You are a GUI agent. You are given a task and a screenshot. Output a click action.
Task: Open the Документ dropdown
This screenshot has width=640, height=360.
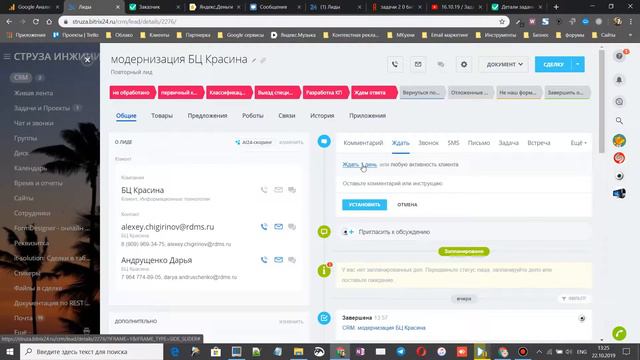[504, 64]
